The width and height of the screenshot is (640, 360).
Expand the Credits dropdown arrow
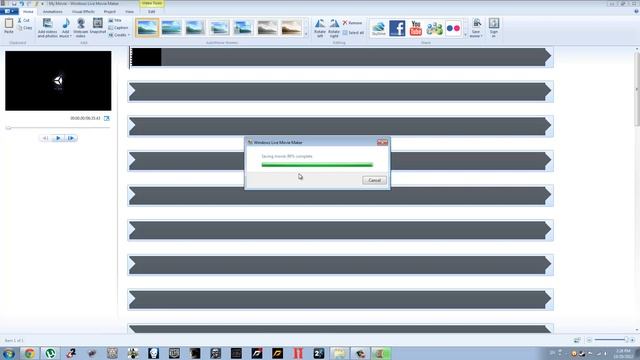point(129,35)
